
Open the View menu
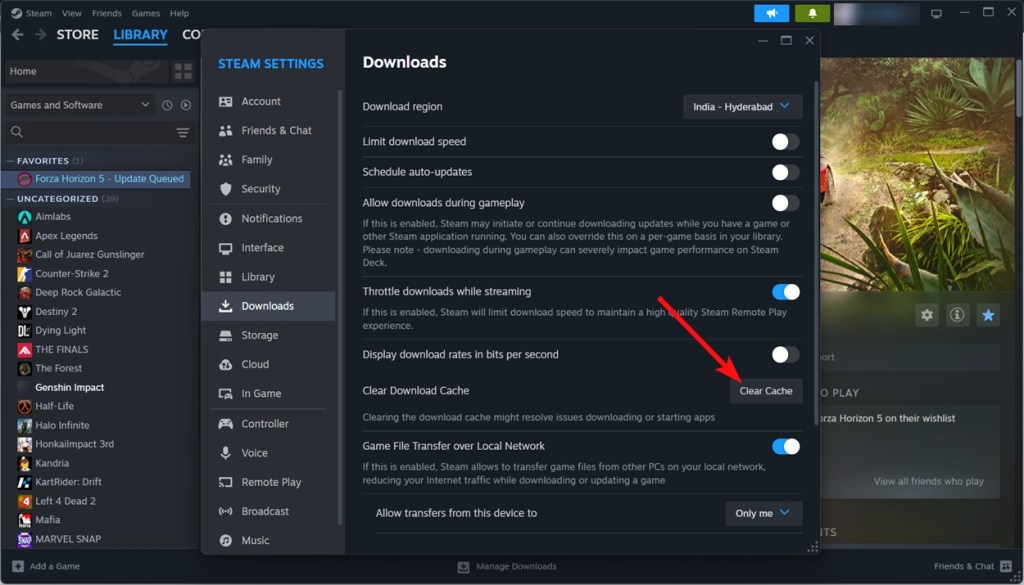(72, 13)
